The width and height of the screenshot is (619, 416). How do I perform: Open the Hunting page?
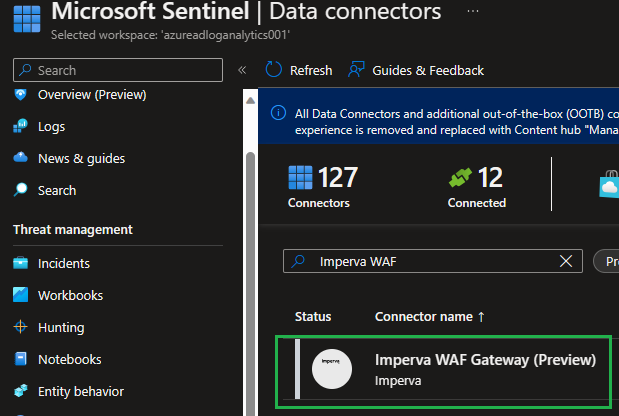[x=61, y=328]
